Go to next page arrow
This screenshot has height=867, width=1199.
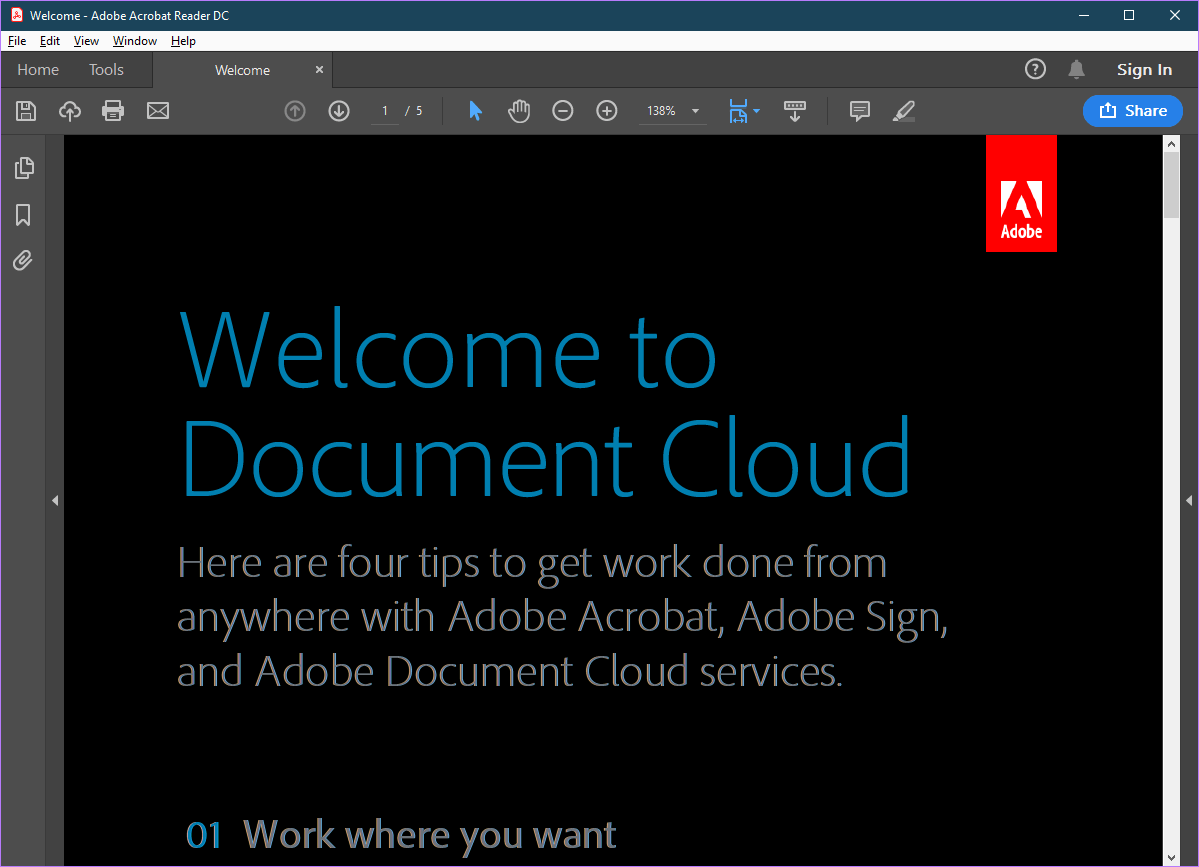point(339,111)
